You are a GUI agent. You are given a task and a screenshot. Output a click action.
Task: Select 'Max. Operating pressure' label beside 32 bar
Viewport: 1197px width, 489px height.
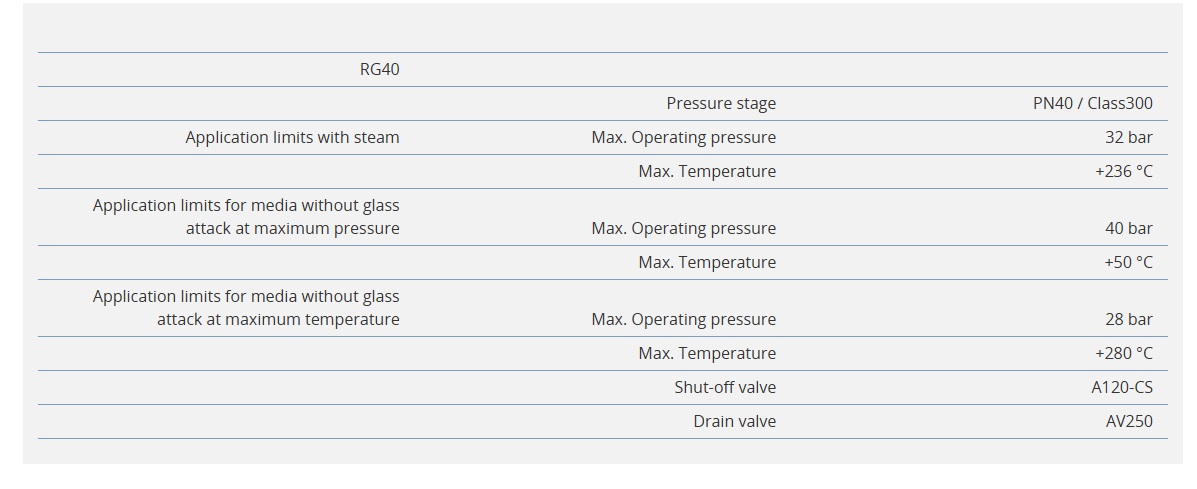(x=683, y=137)
